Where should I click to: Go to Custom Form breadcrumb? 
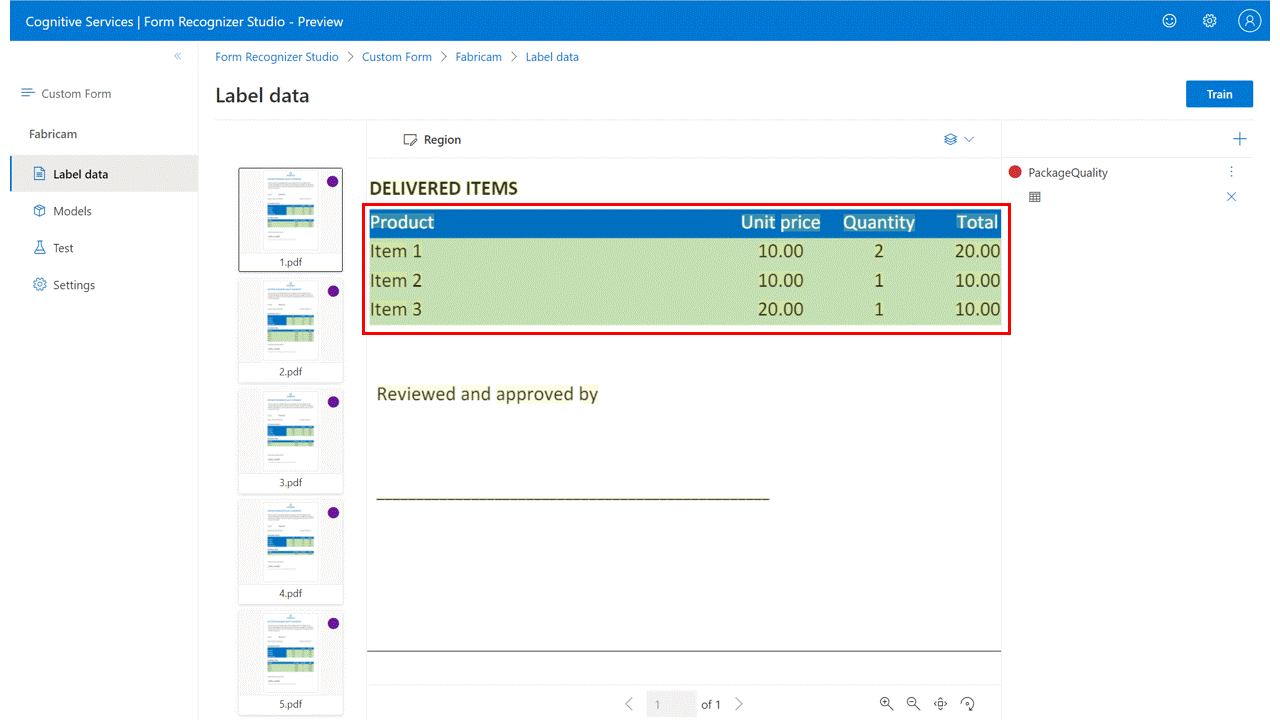click(397, 57)
